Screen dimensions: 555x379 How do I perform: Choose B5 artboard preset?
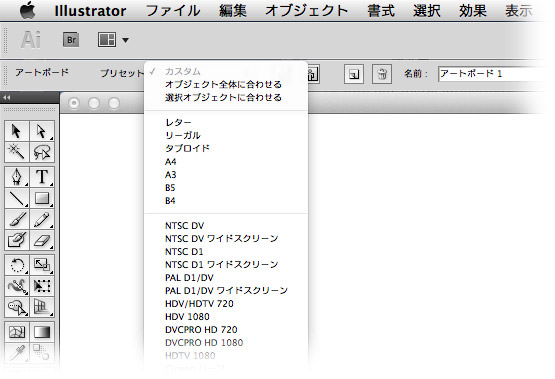tap(226, 188)
